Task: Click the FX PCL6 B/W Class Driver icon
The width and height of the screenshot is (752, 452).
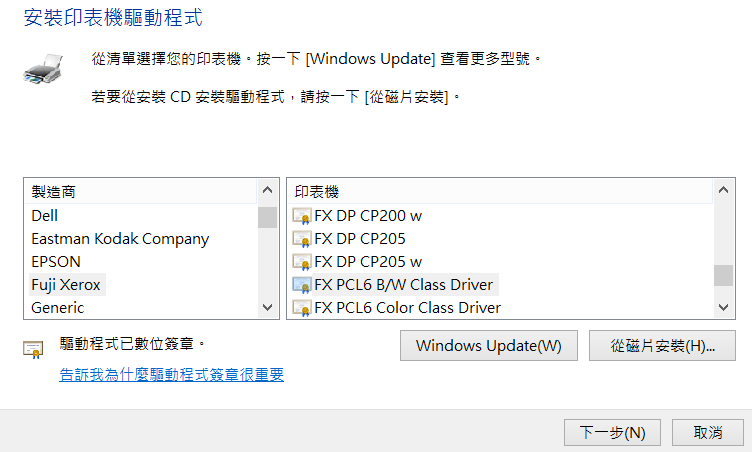Action: tap(302, 285)
